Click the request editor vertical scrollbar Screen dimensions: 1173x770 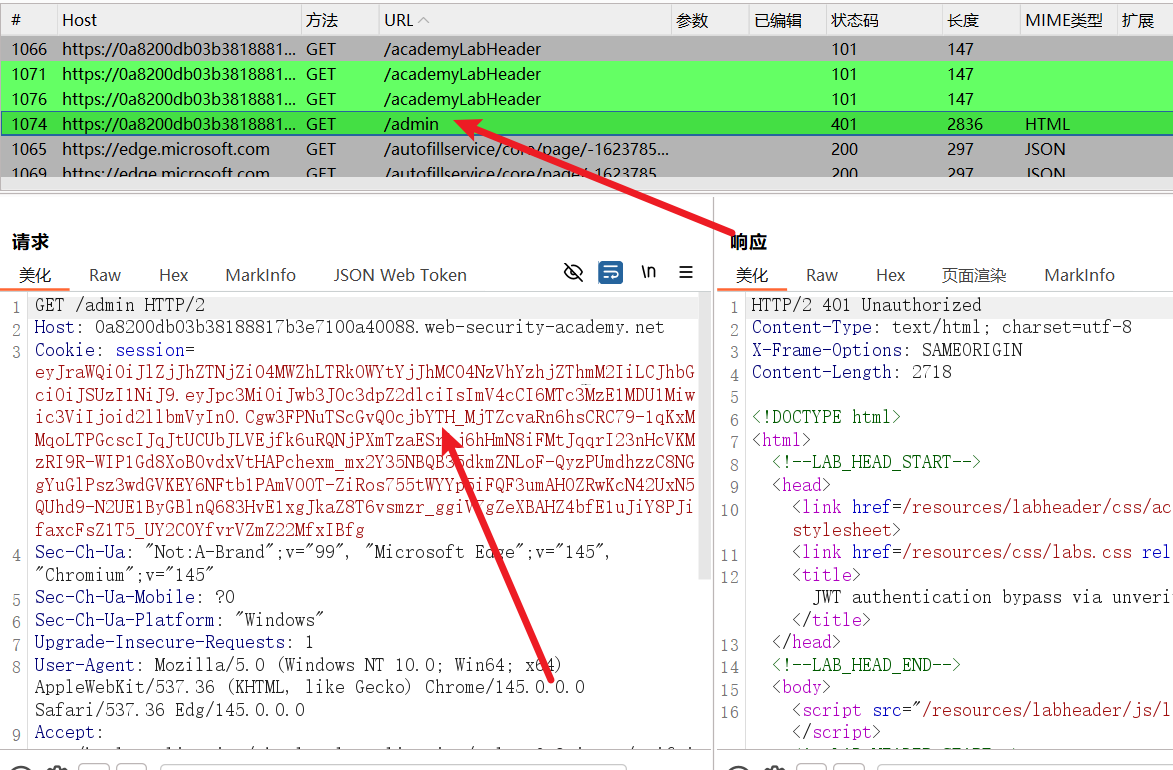coord(704,440)
